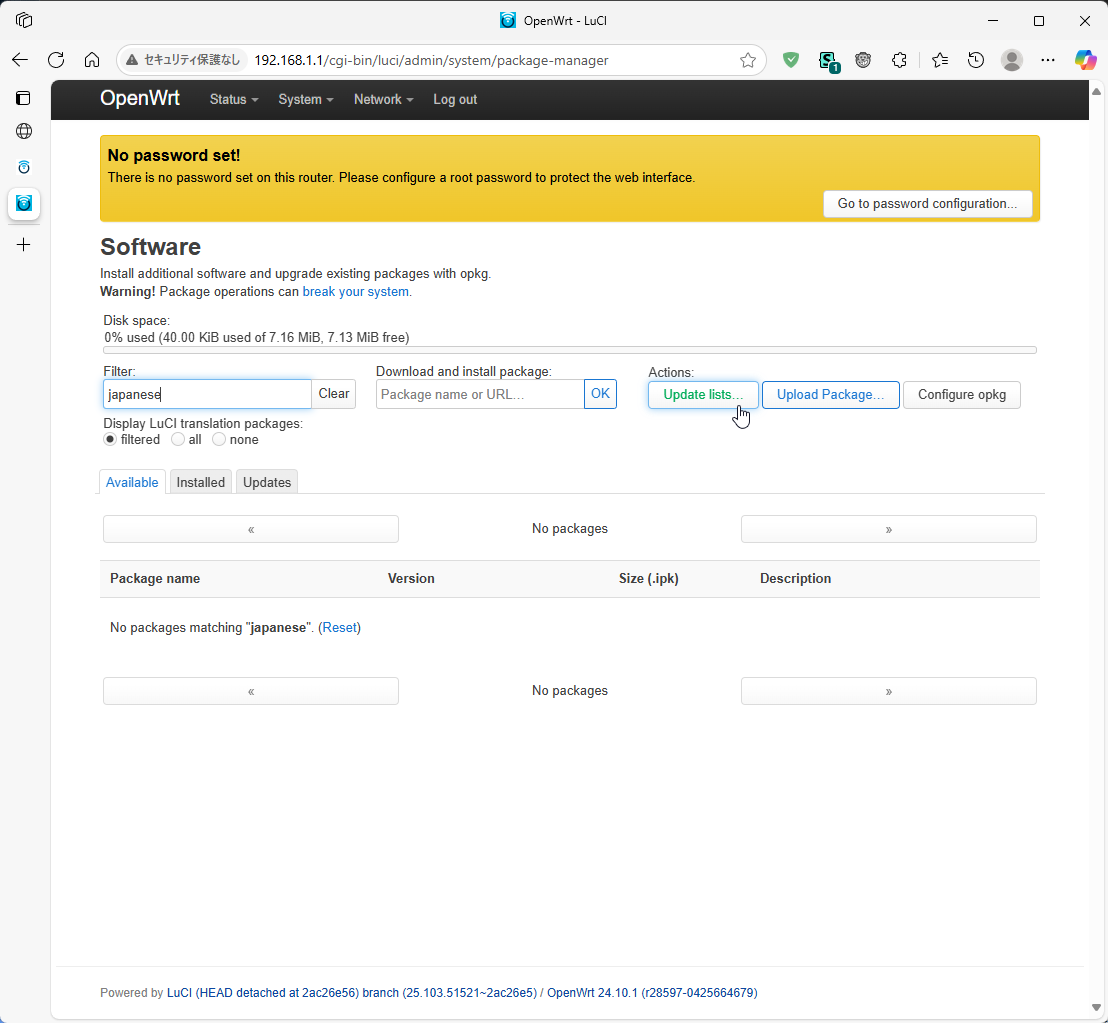
Task: Open the user profile avatar
Action: pyautogui.click(x=1012, y=60)
